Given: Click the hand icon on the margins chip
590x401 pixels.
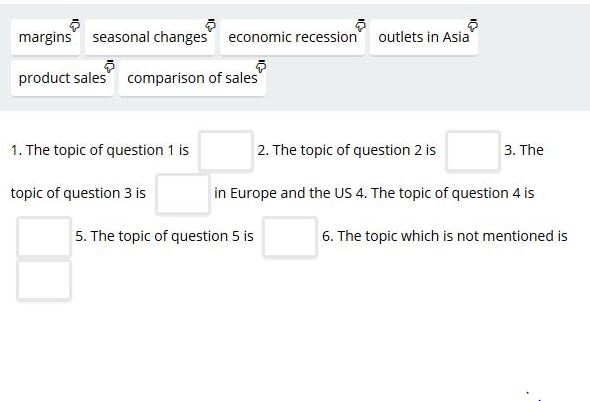Looking at the screenshot, I should [x=75, y=25].
